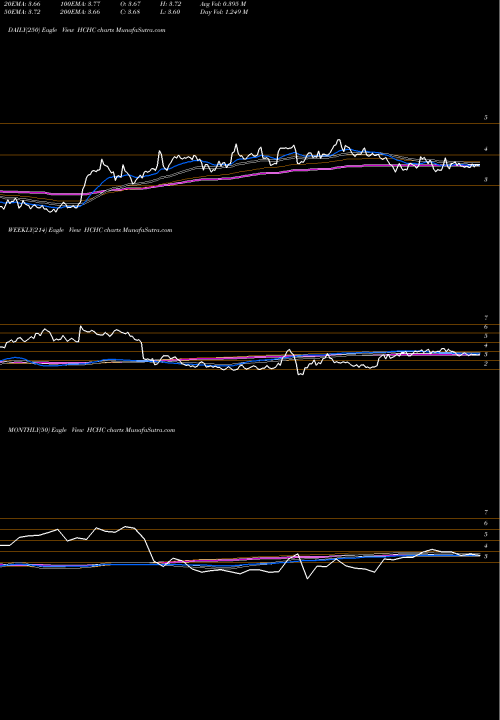Screen dimensions: 500x720
Task: Click the Day Vol: 1.249 M text
Action: [x=224, y=12]
